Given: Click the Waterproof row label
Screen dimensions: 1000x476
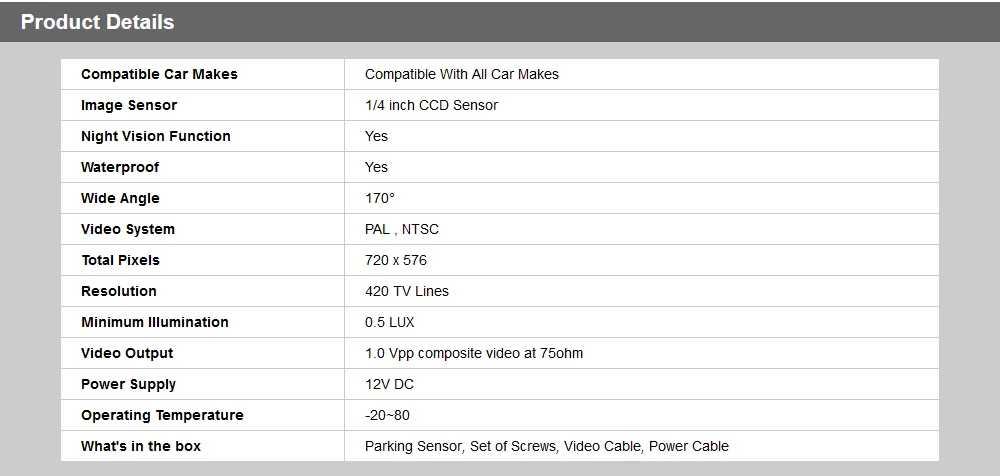Looking at the screenshot, I should (120, 167).
